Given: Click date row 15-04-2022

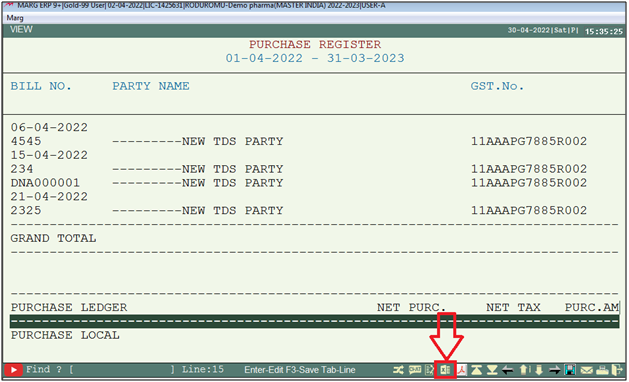Looking at the screenshot, I should (x=49, y=155).
